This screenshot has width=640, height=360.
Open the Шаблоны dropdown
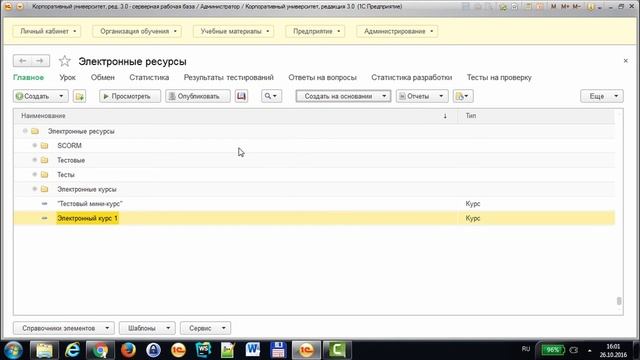pos(147,328)
